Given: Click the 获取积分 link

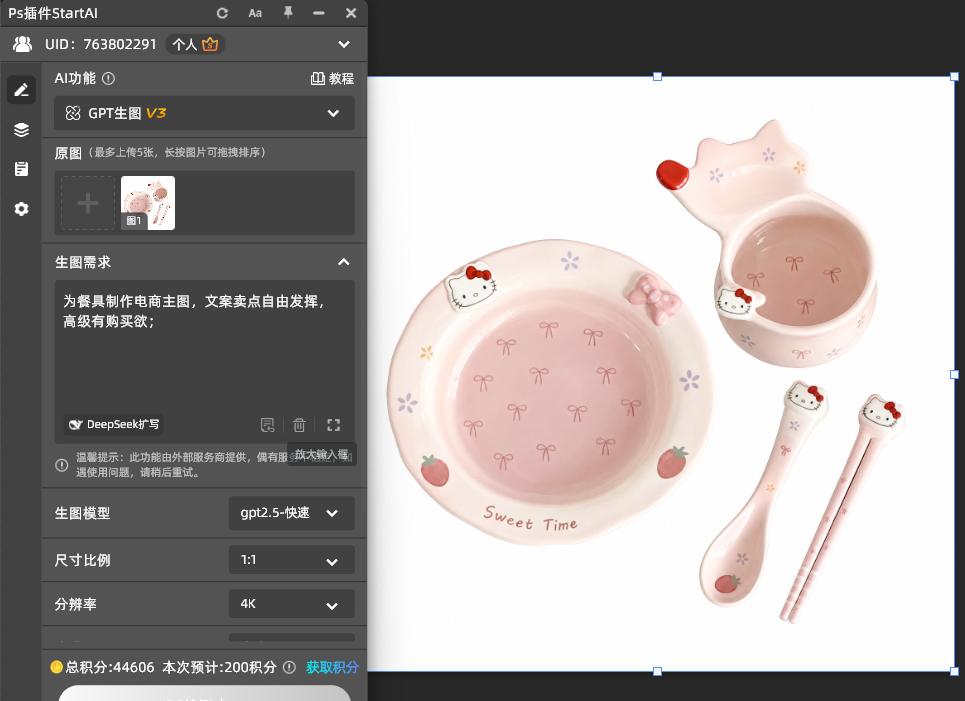Looking at the screenshot, I should click(332, 667).
